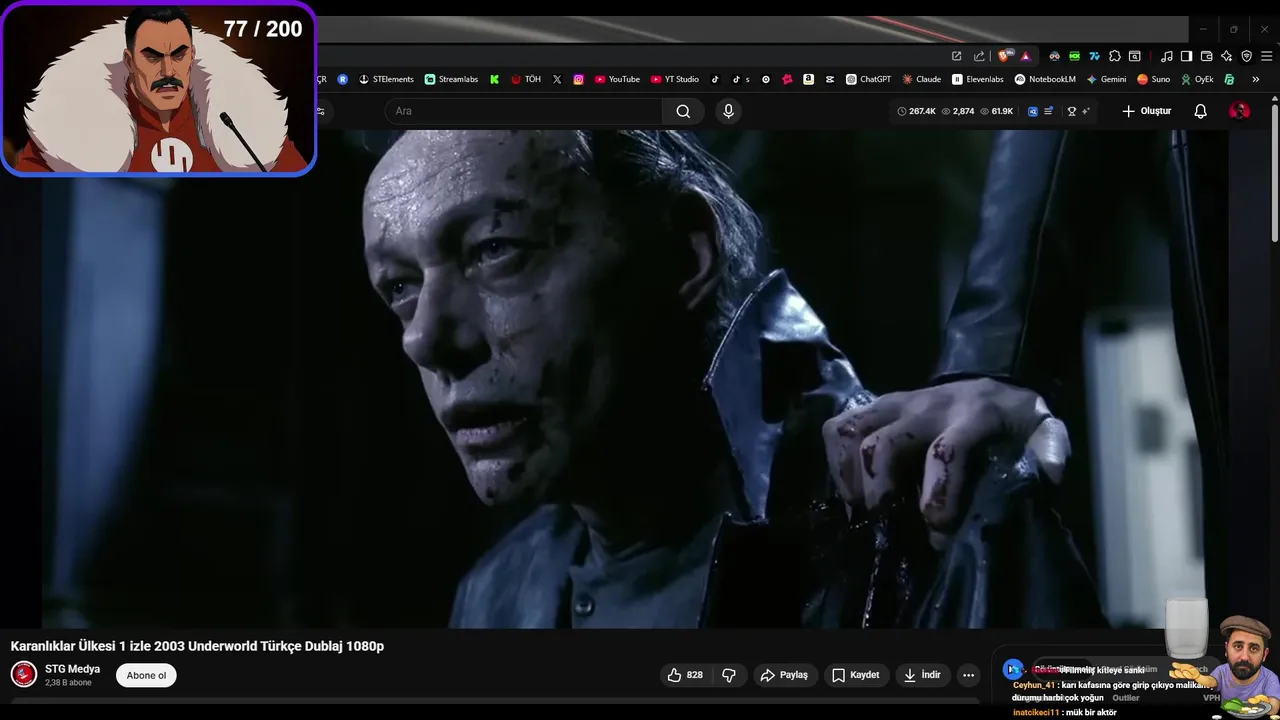Open the NotebookLM bookmark

point(1045,79)
